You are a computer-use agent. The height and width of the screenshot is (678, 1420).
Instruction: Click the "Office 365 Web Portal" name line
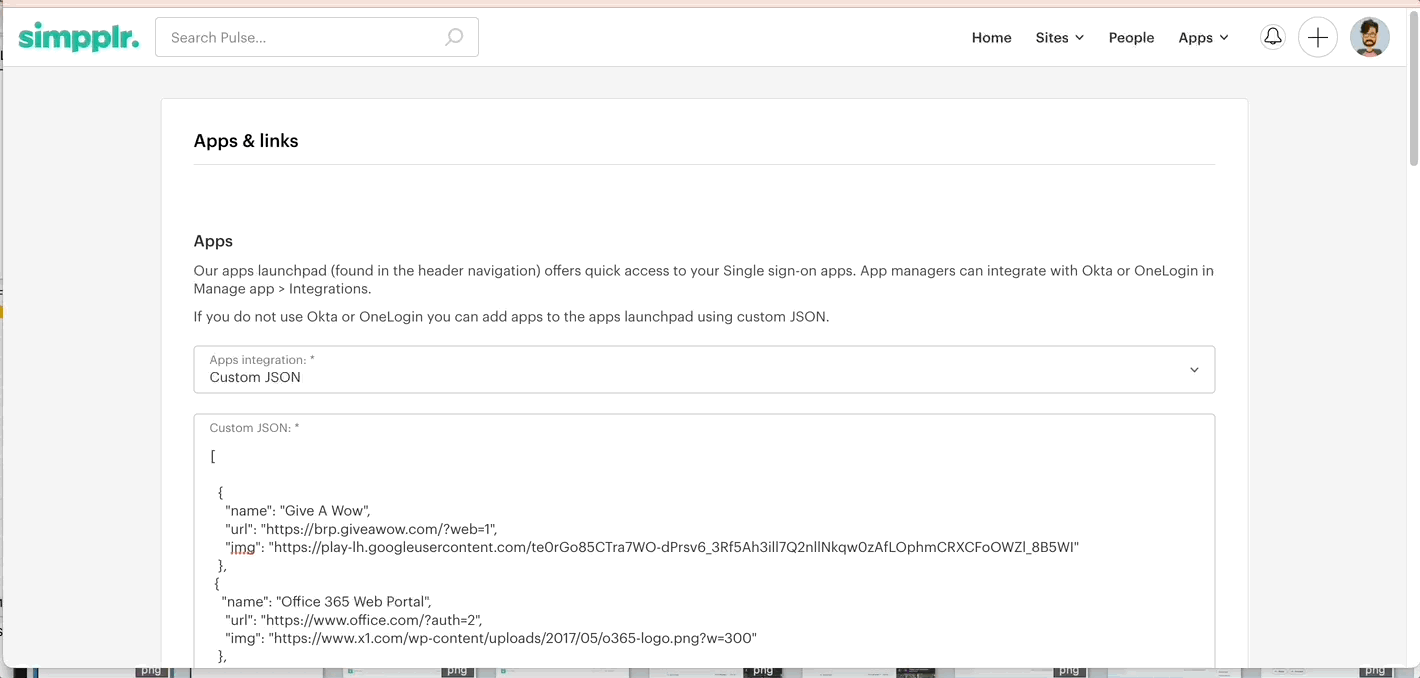326,601
